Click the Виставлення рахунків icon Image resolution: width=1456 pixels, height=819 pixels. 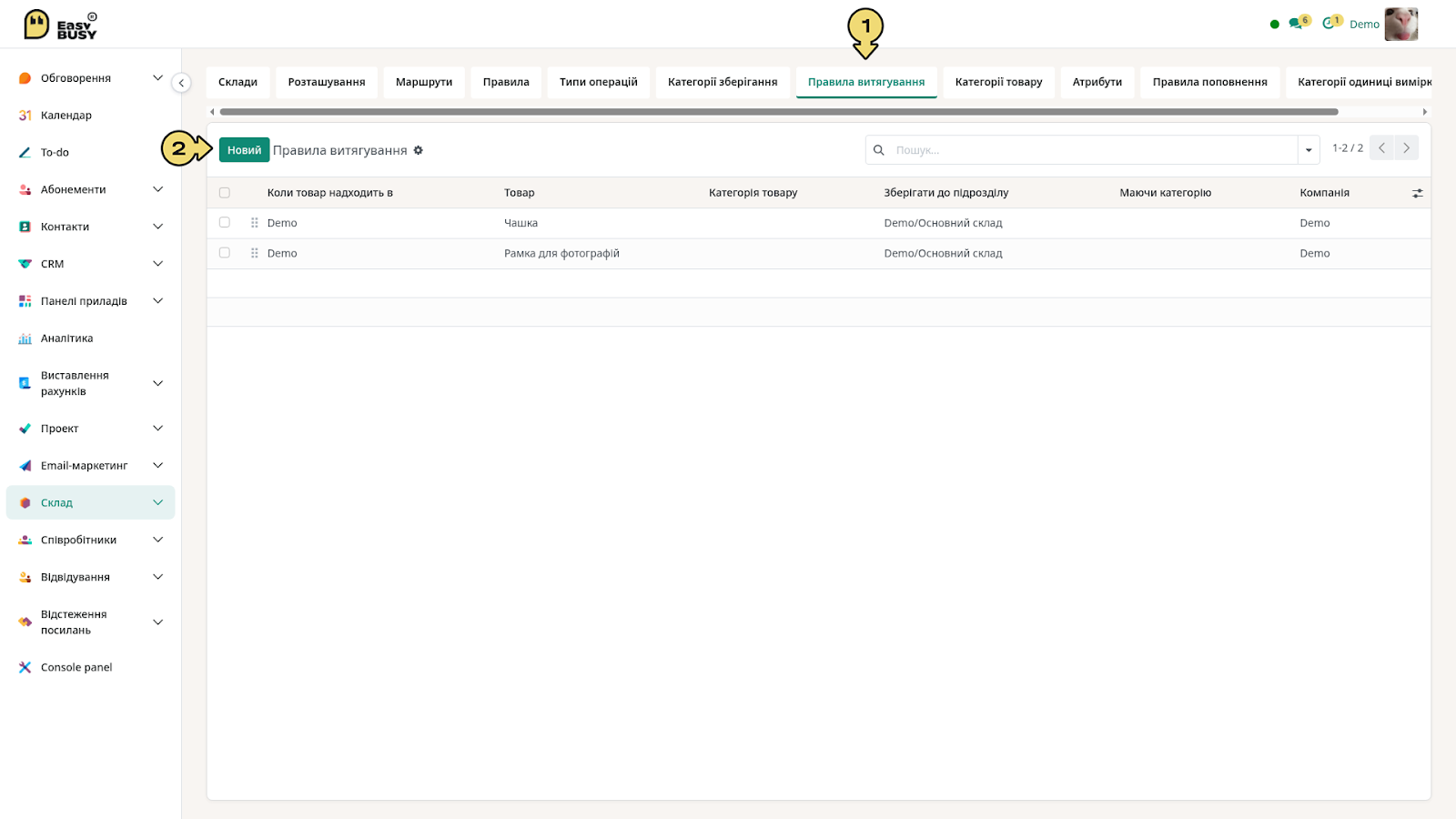25,383
